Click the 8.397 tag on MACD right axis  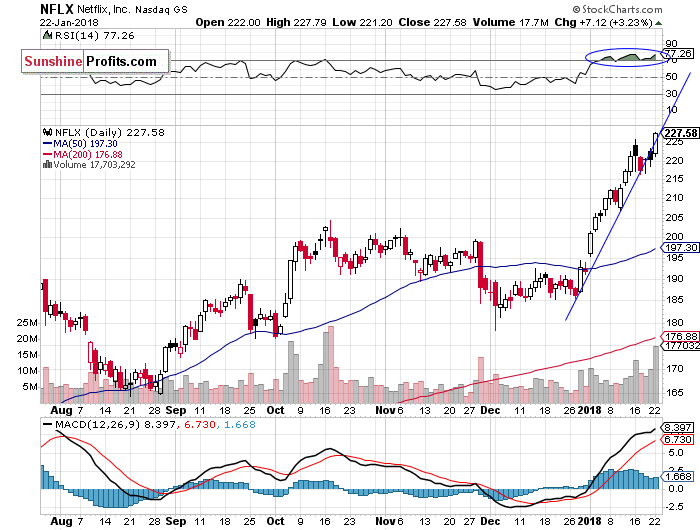[678, 427]
